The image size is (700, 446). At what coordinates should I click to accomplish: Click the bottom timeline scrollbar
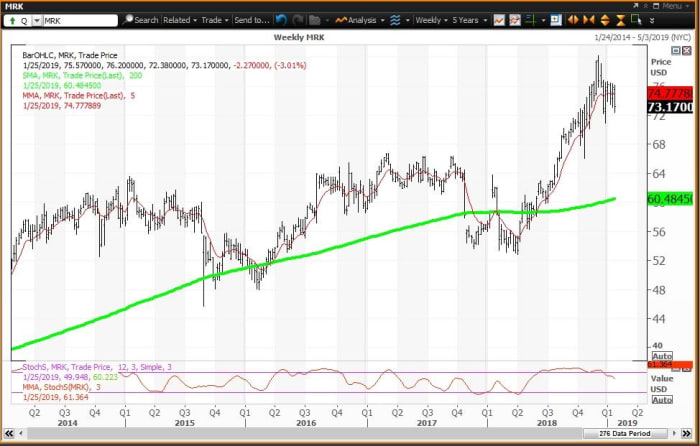coord(300,433)
